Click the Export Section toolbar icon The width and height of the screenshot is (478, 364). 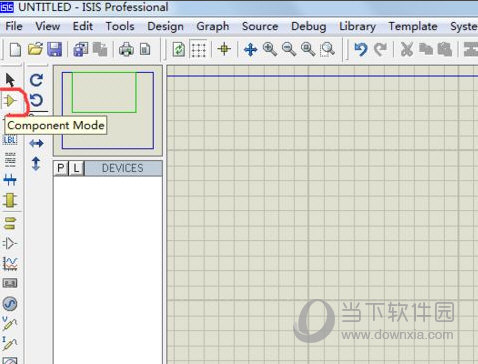[100, 50]
